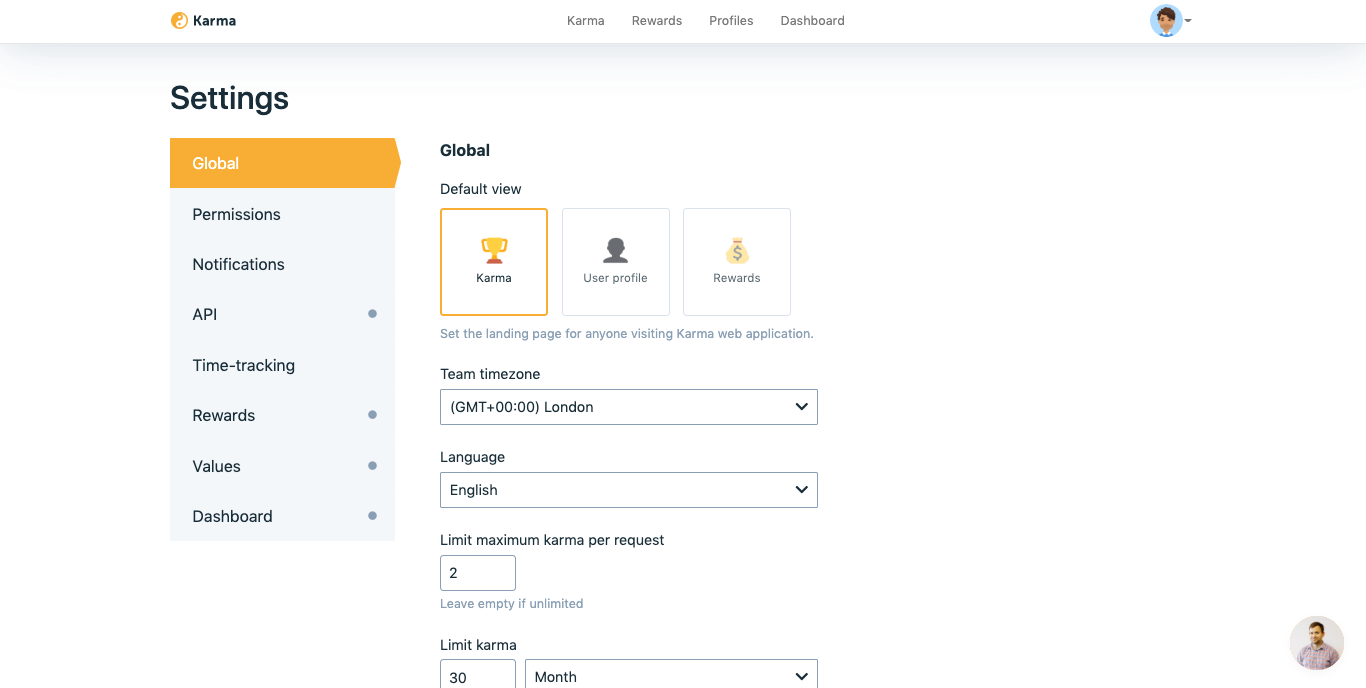
Task: Open the Permissions settings tab
Action: 282,214
